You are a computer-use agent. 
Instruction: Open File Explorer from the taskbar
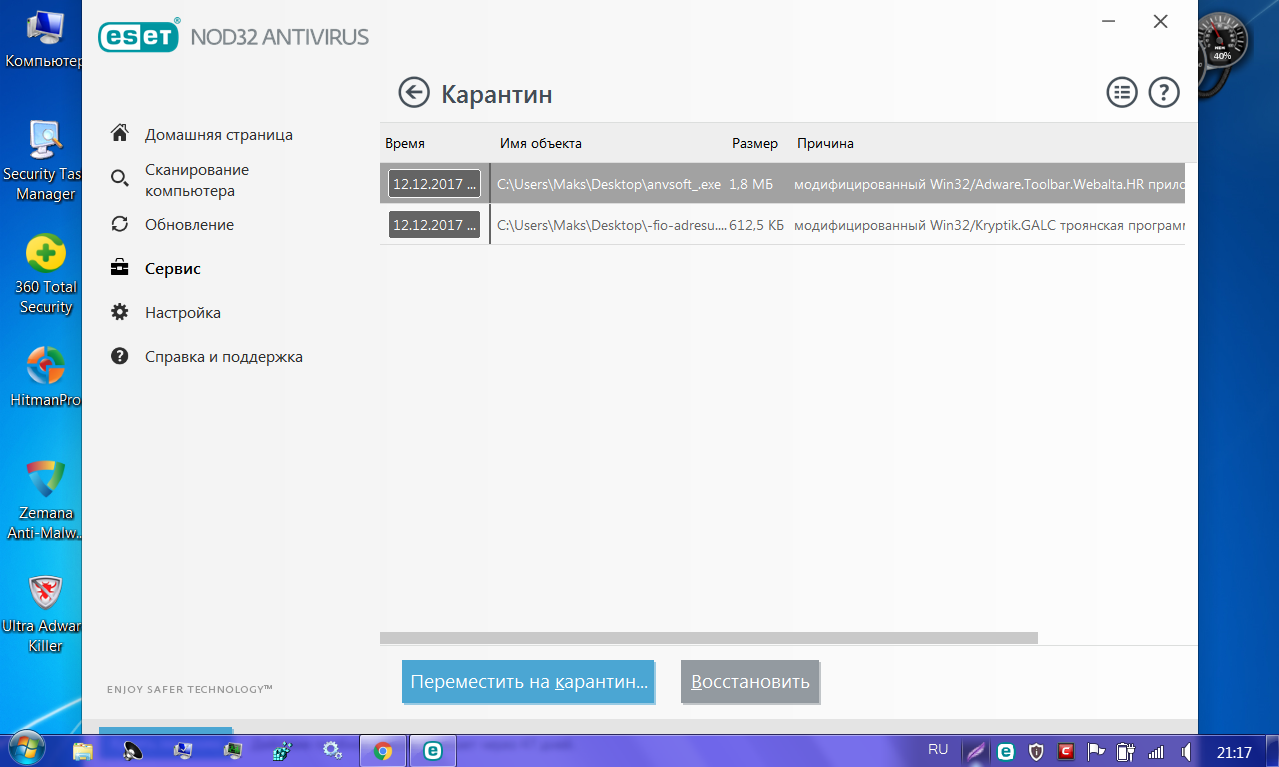pos(83,750)
